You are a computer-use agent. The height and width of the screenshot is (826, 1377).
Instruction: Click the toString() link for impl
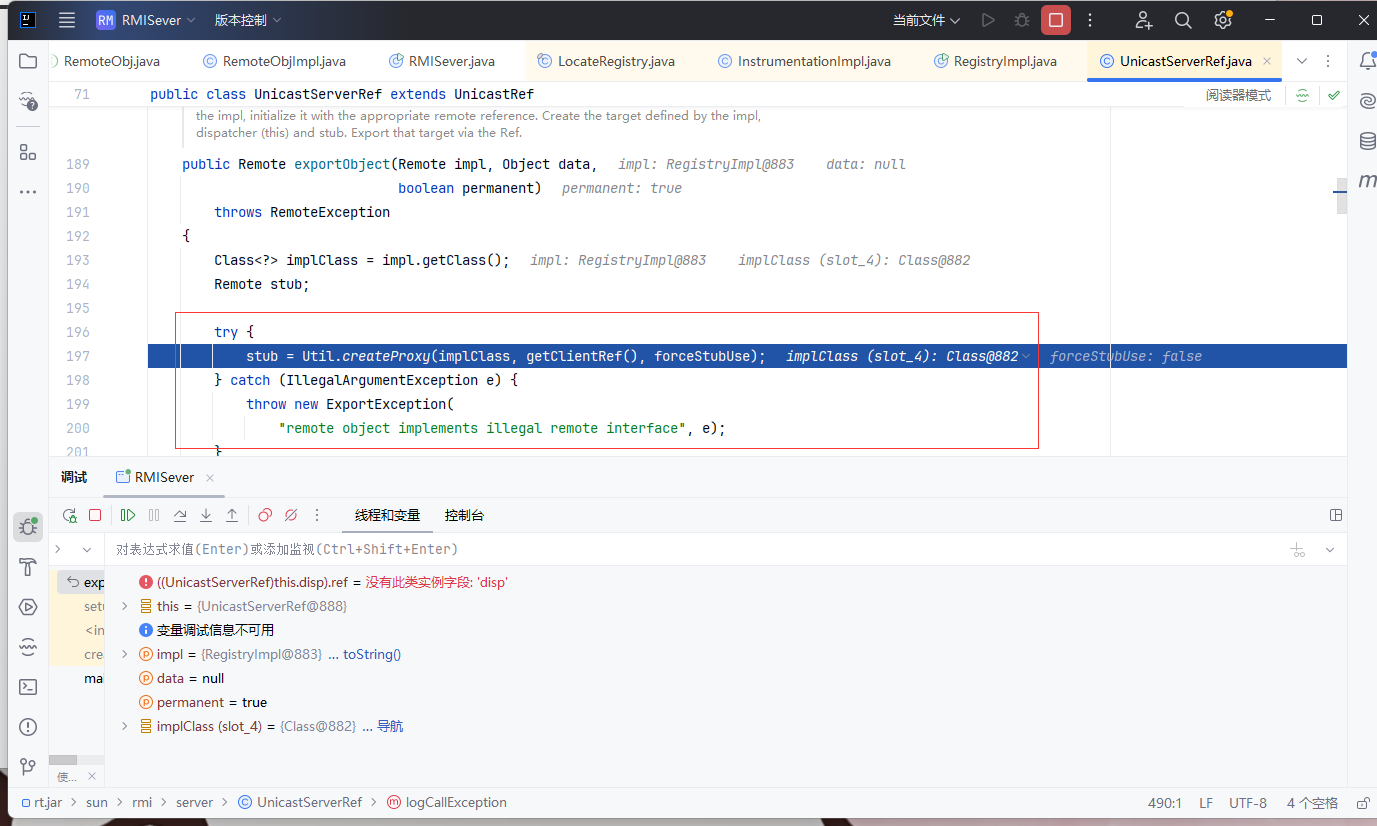tap(371, 654)
